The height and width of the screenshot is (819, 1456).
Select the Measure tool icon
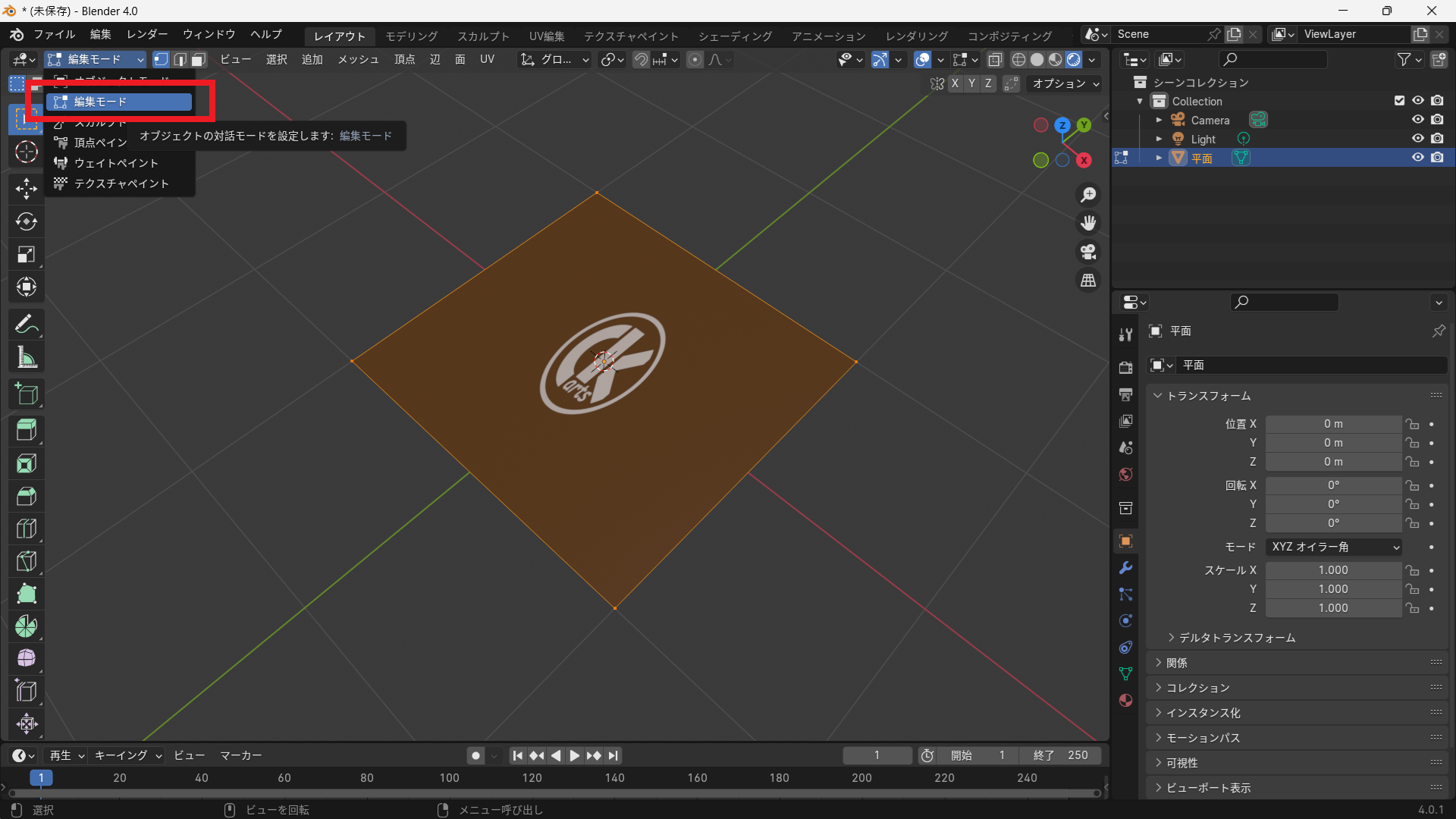[x=27, y=357]
